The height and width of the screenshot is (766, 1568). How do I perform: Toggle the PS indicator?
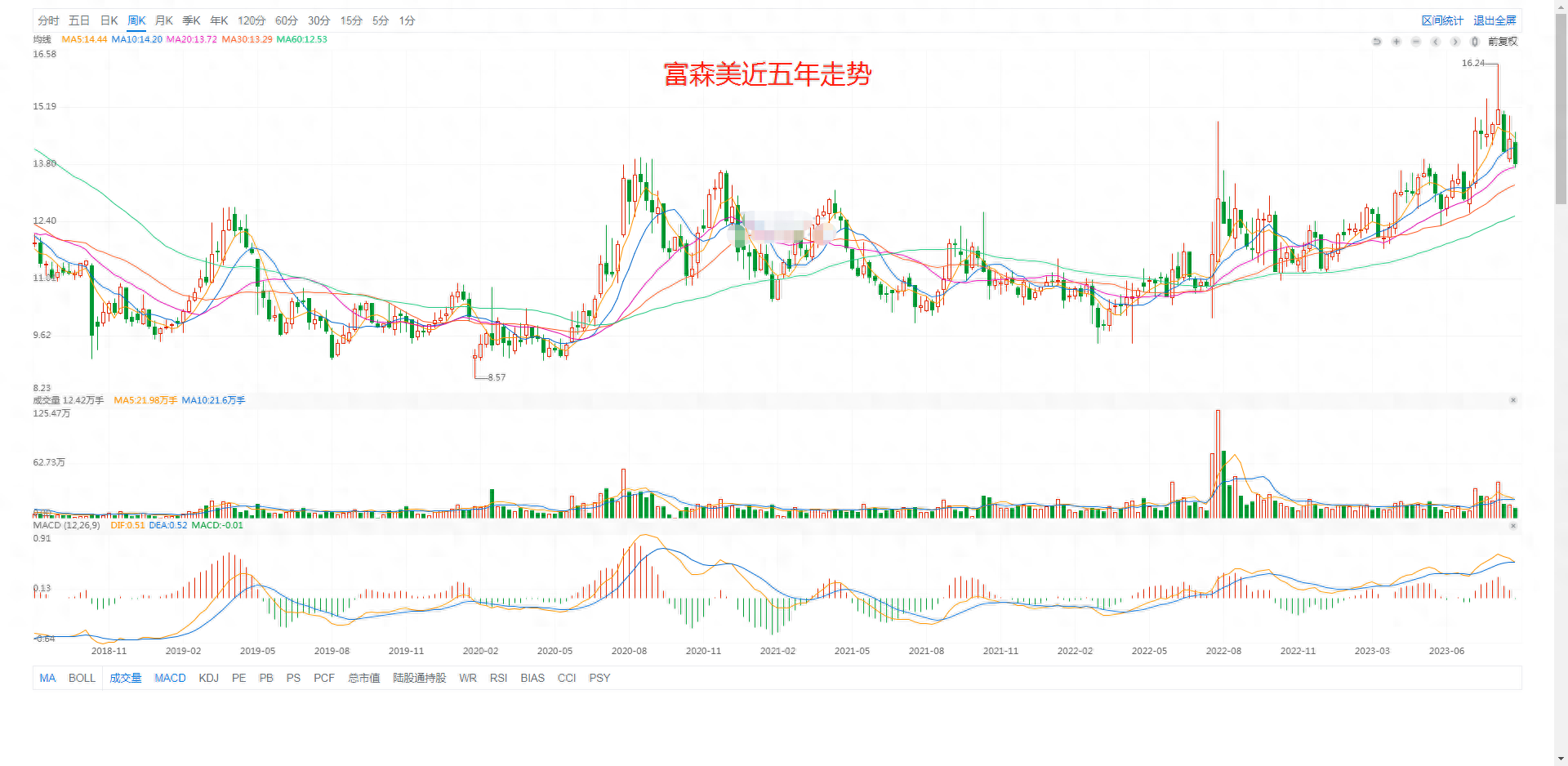[x=294, y=678]
